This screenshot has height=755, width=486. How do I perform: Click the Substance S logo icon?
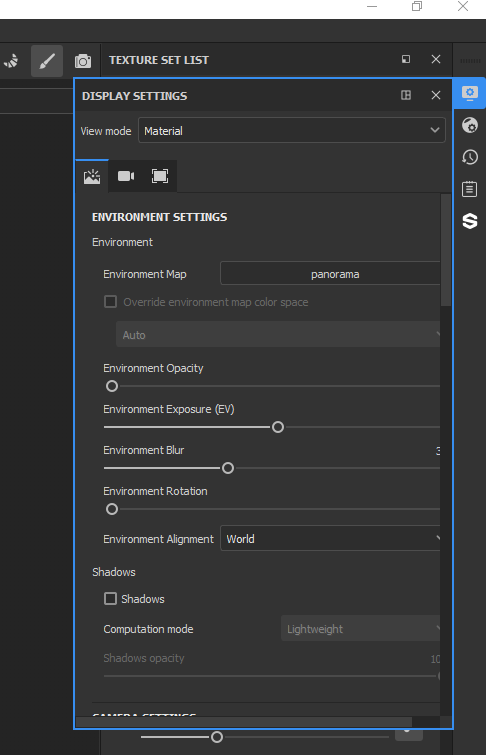(470, 221)
